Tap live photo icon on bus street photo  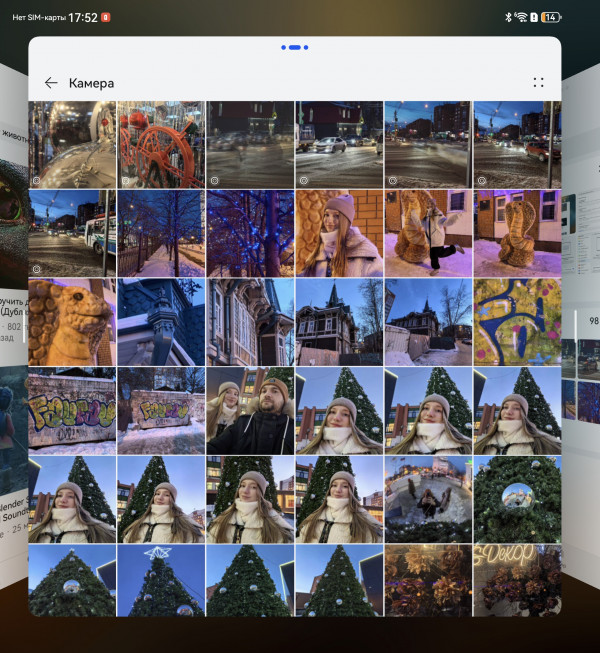coord(37,269)
